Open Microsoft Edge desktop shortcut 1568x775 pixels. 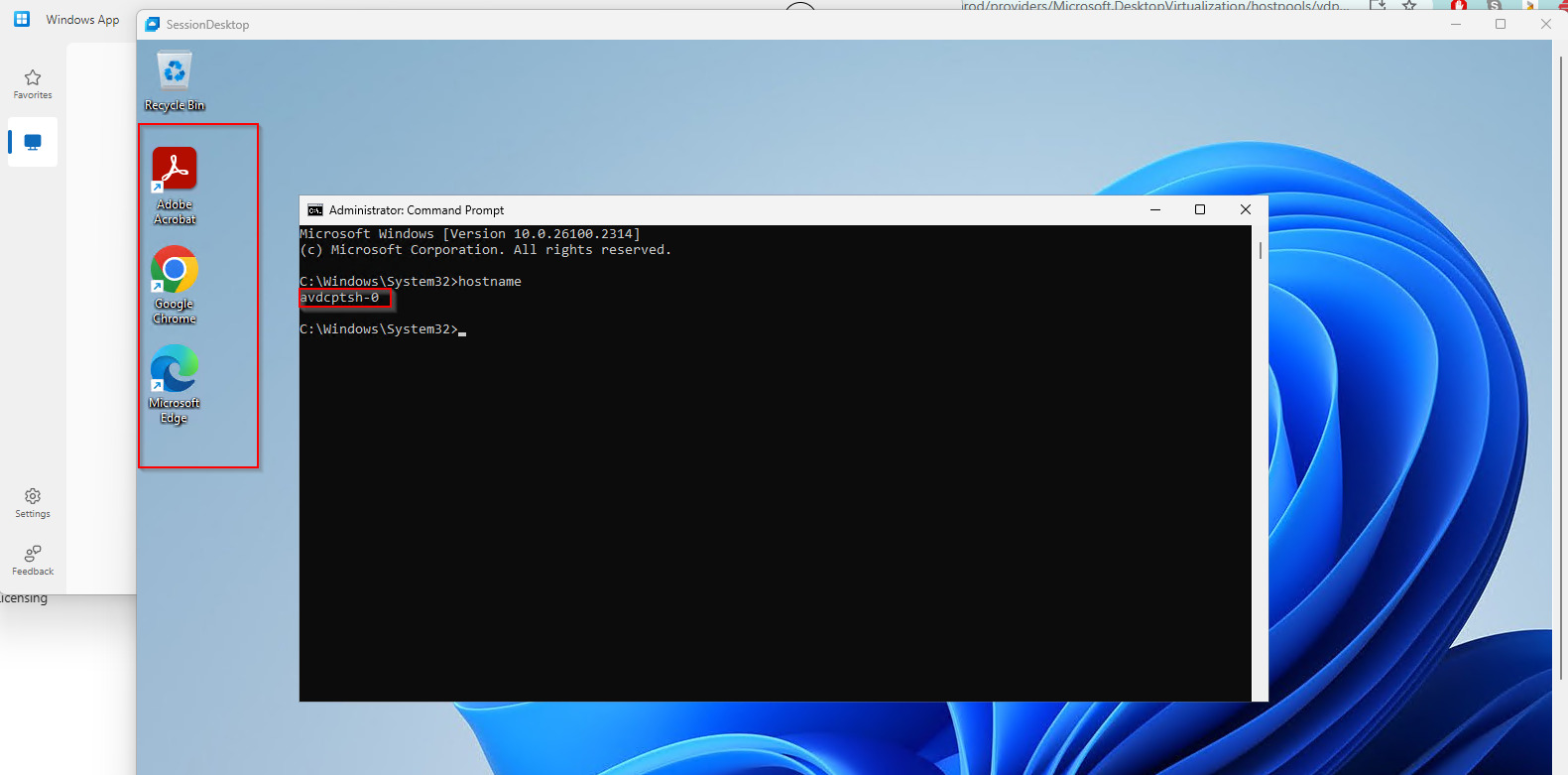point(175,385)
